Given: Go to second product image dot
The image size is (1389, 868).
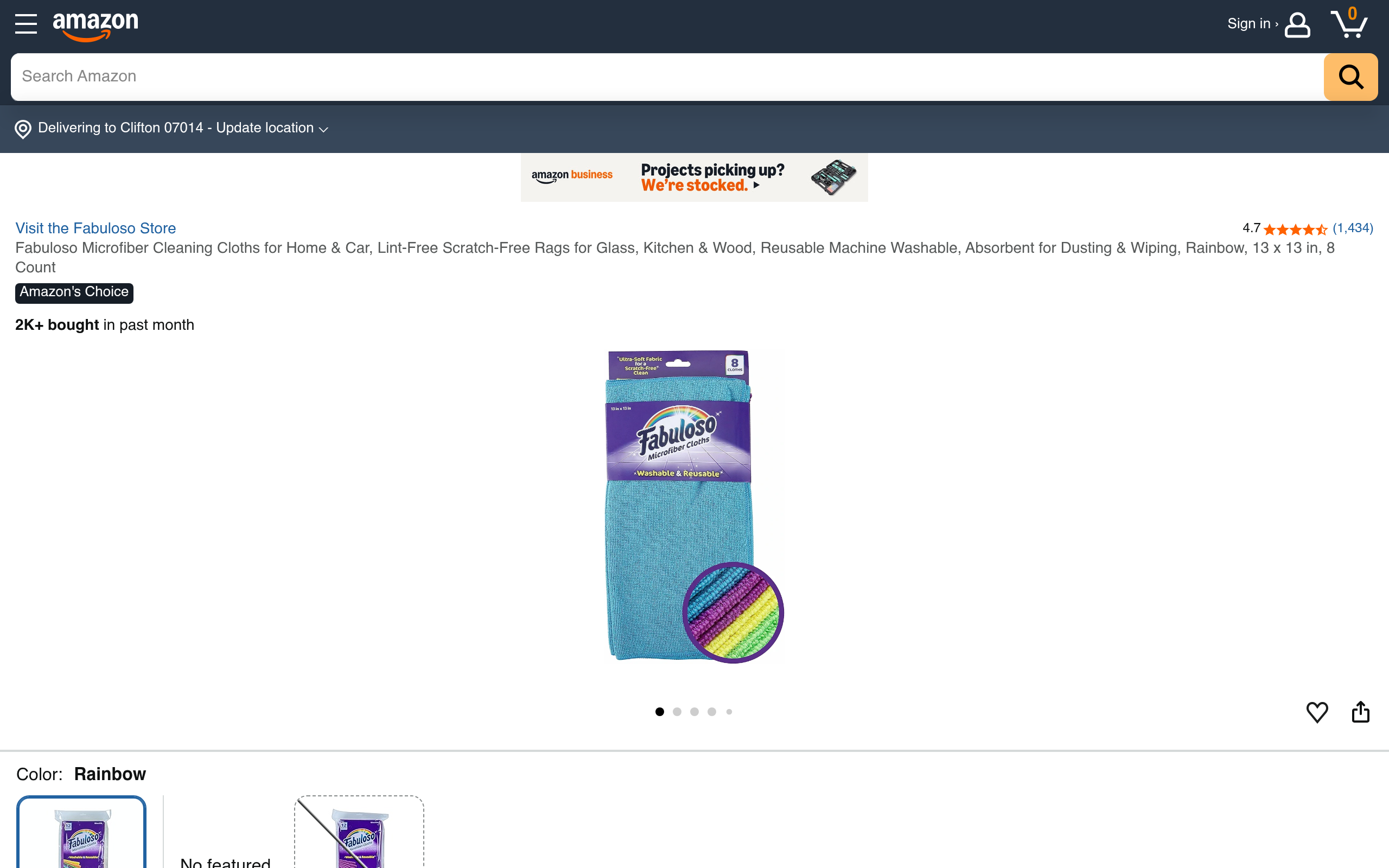Looking at the screenshot, I should [x=677, y=712].
